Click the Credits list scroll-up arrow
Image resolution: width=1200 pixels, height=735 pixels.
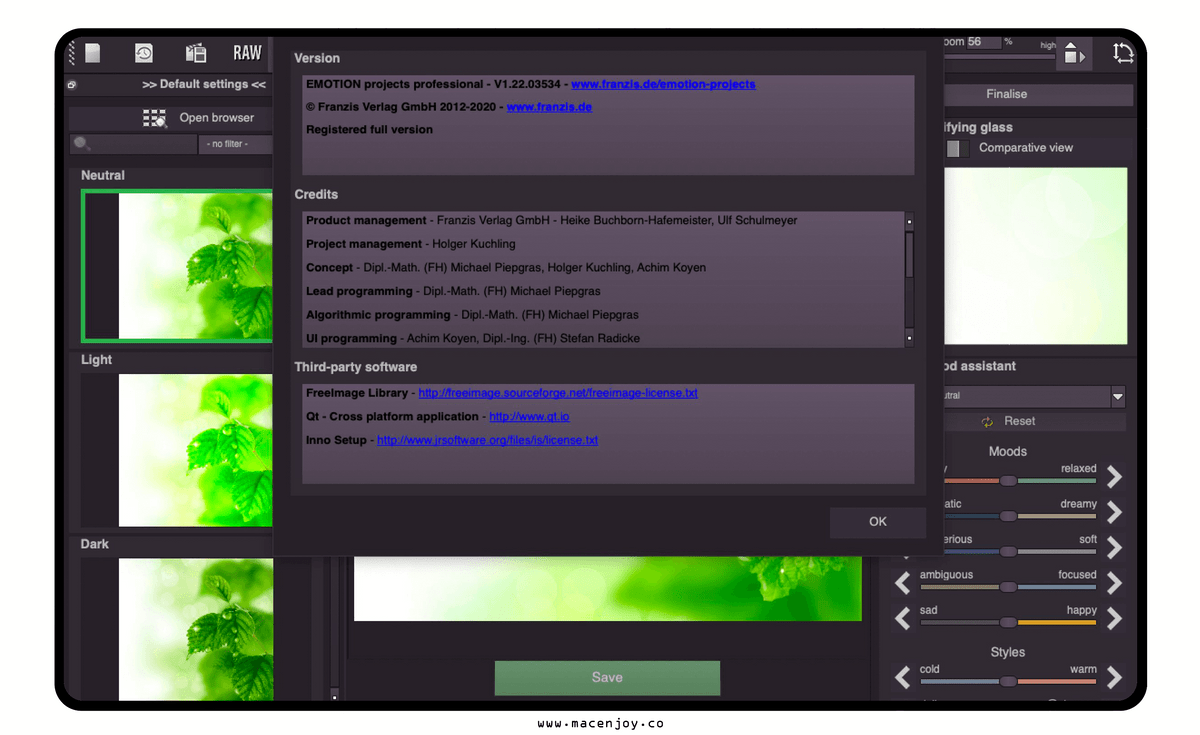coord(909,220)
